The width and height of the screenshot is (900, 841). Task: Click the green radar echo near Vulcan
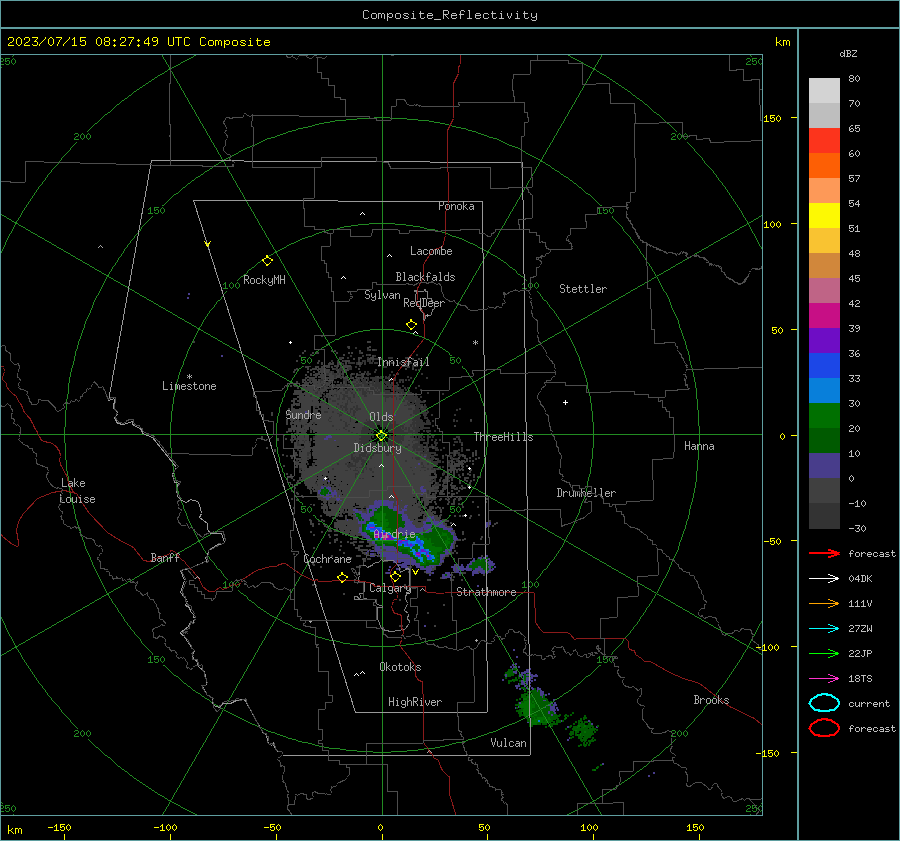pos(536,705)
